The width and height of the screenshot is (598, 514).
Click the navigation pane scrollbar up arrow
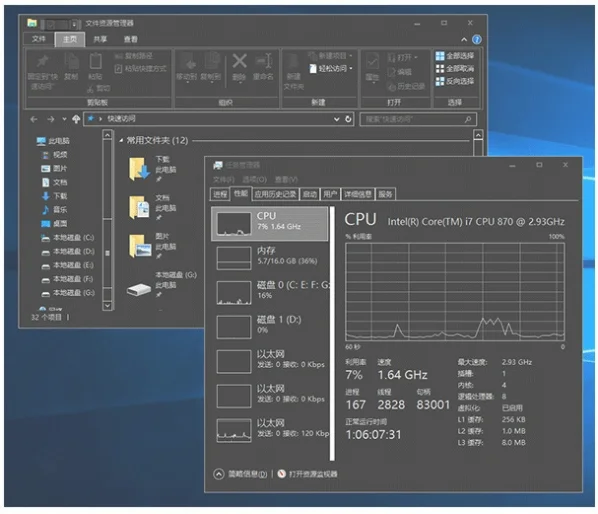pyautogui.click(x=108, y=135)
